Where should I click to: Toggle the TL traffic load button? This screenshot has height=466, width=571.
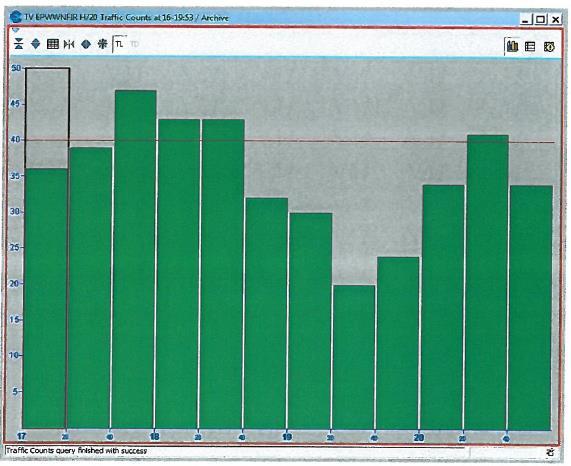click(119, 44)
